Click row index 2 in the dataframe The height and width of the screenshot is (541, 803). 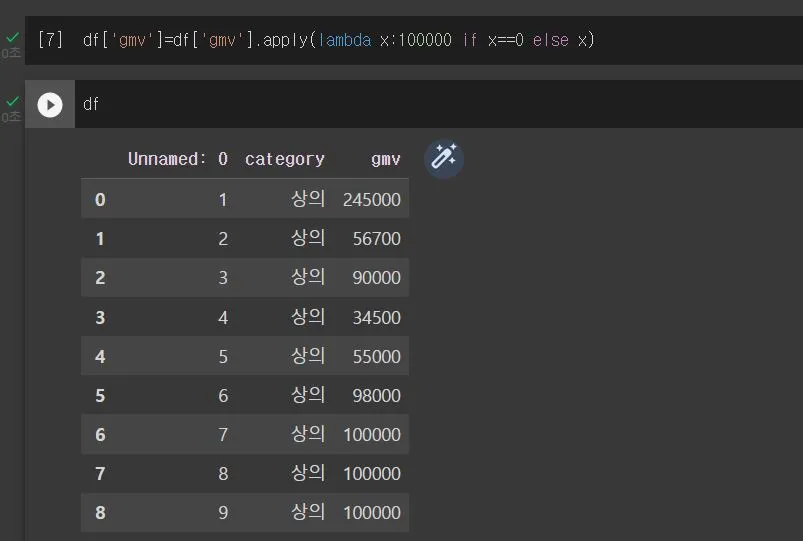pos(100,278)
